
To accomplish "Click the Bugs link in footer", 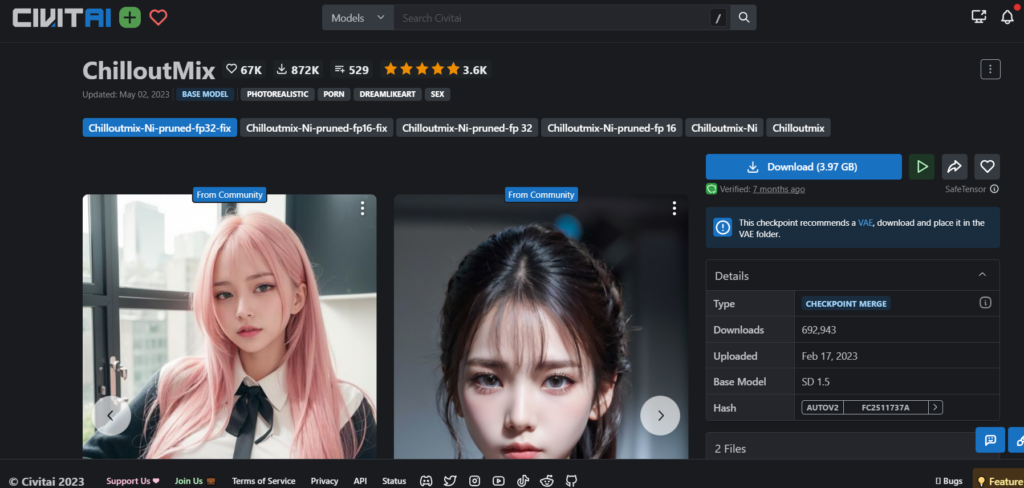I will click(948, 481).
